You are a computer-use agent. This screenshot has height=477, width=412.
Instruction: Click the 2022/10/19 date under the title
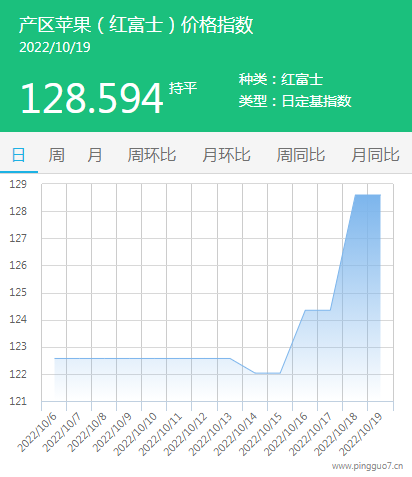coord(55,47)
